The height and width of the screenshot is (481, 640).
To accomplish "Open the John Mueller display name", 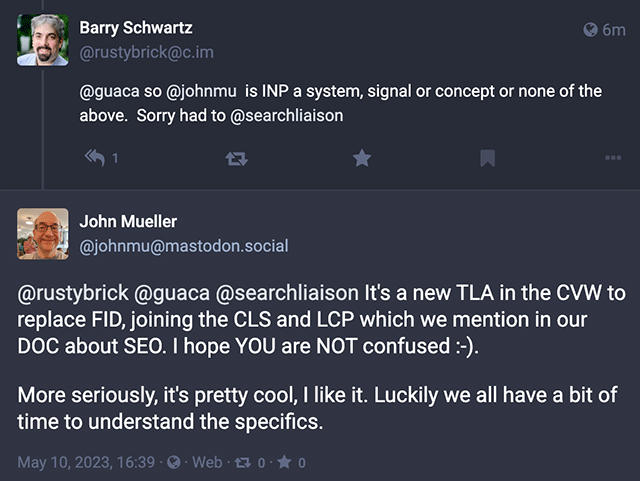I will (128, 222).
